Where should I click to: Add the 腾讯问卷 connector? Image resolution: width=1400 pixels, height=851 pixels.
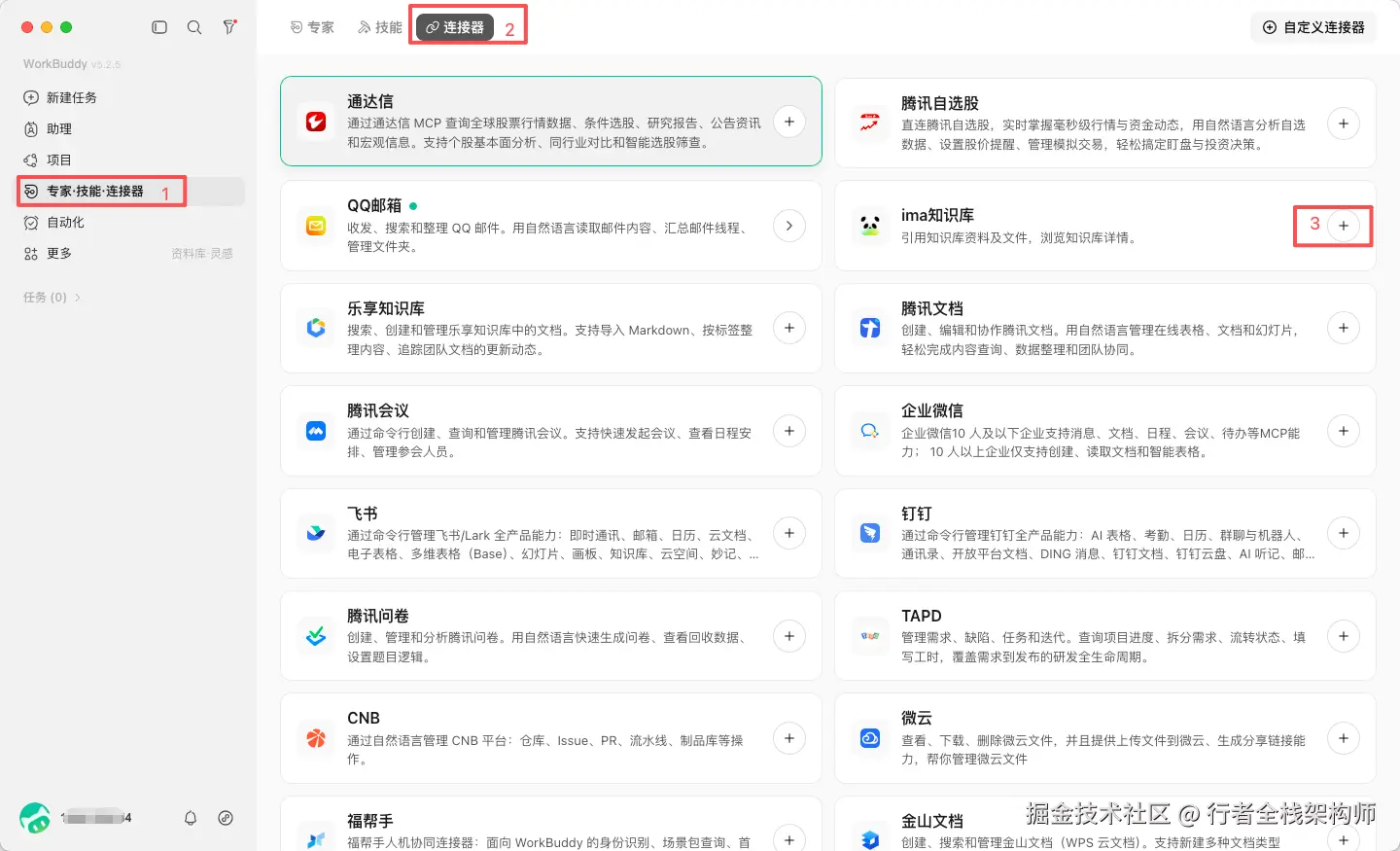789,636
